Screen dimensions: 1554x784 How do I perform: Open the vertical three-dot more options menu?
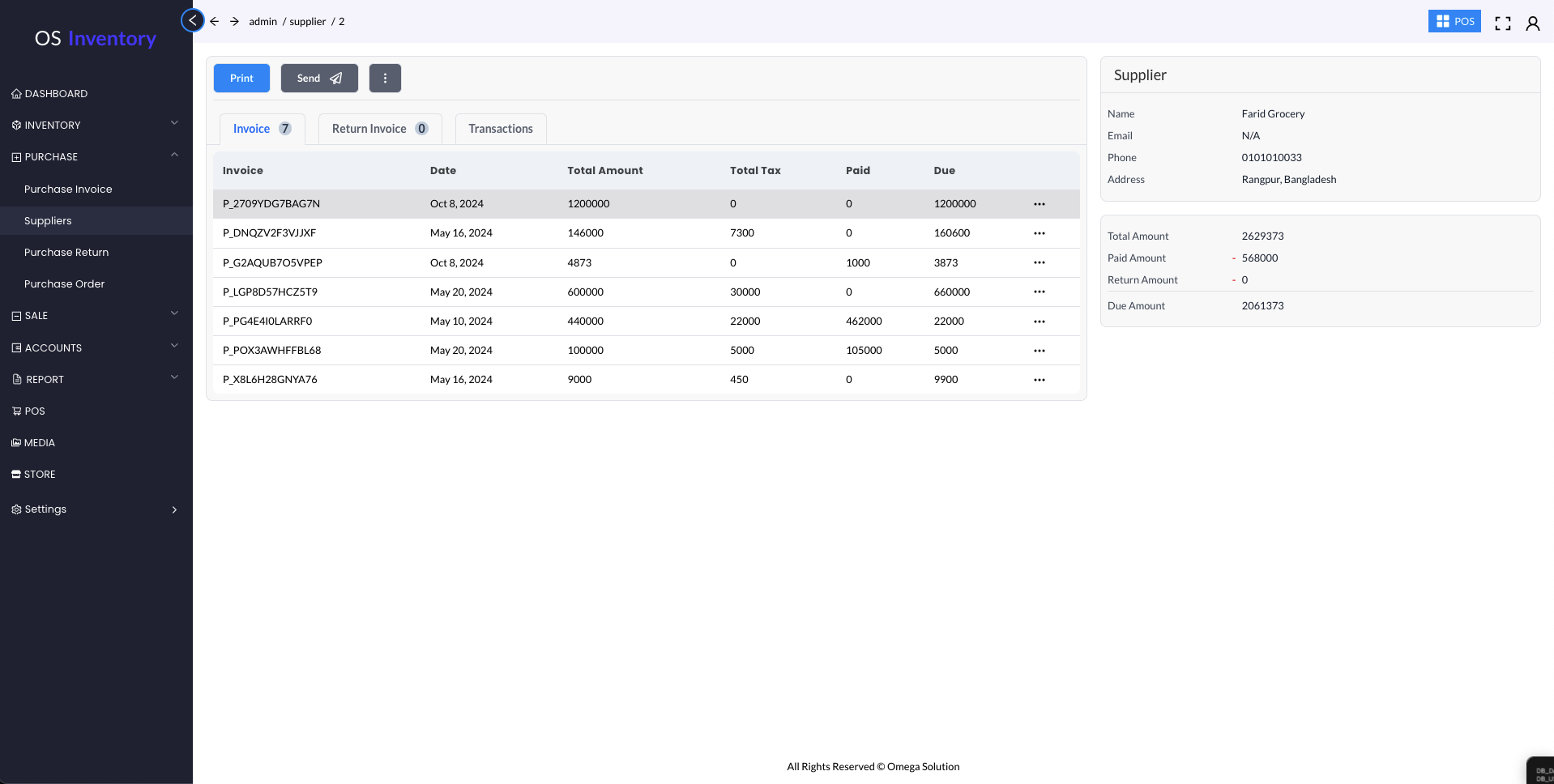click(385, 79)
